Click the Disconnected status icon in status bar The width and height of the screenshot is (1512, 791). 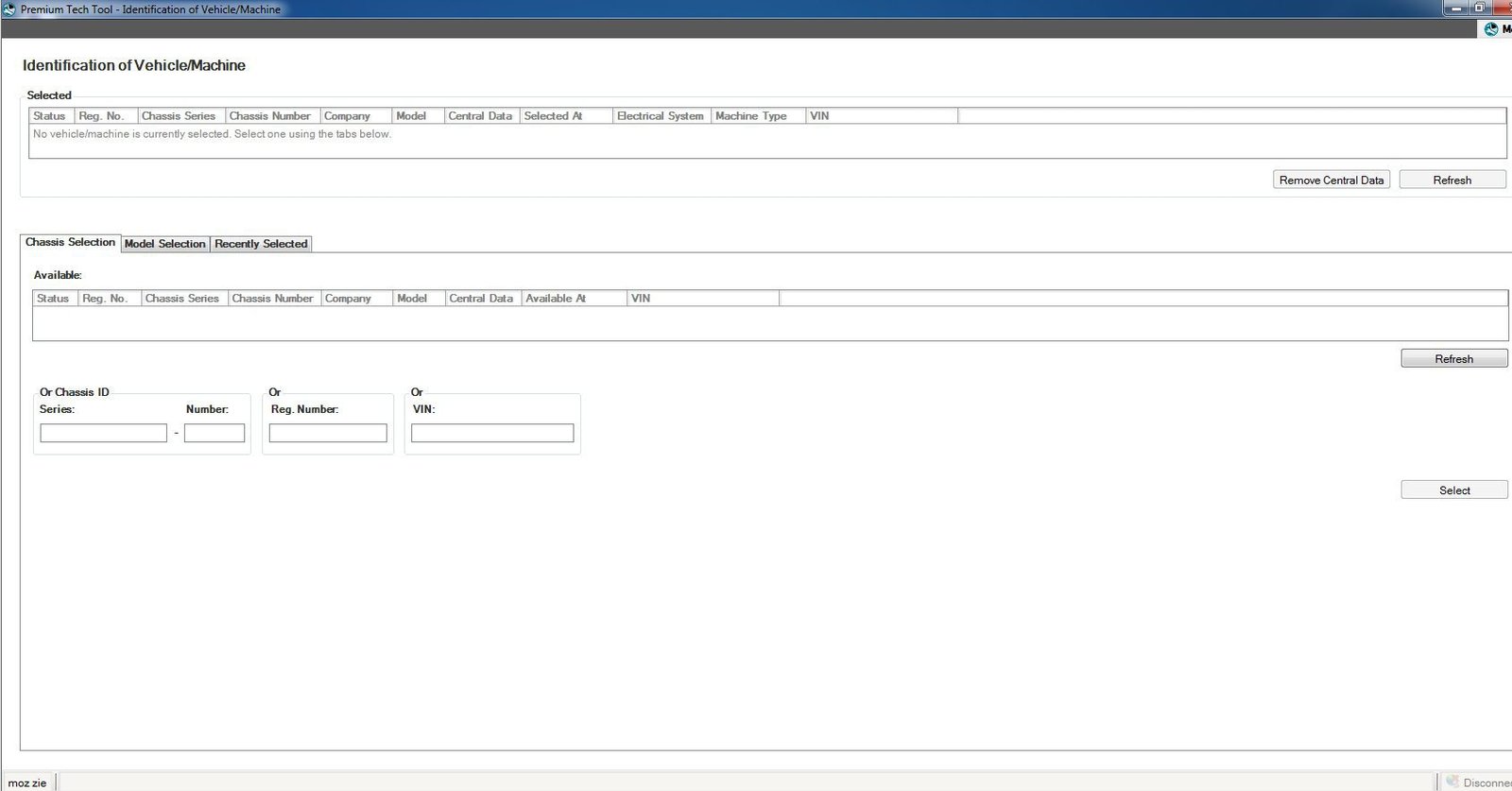click(1452, 781)
